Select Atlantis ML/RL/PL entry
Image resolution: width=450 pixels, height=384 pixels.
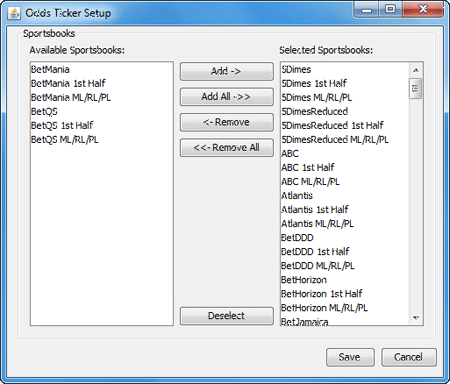coord(345,223)
